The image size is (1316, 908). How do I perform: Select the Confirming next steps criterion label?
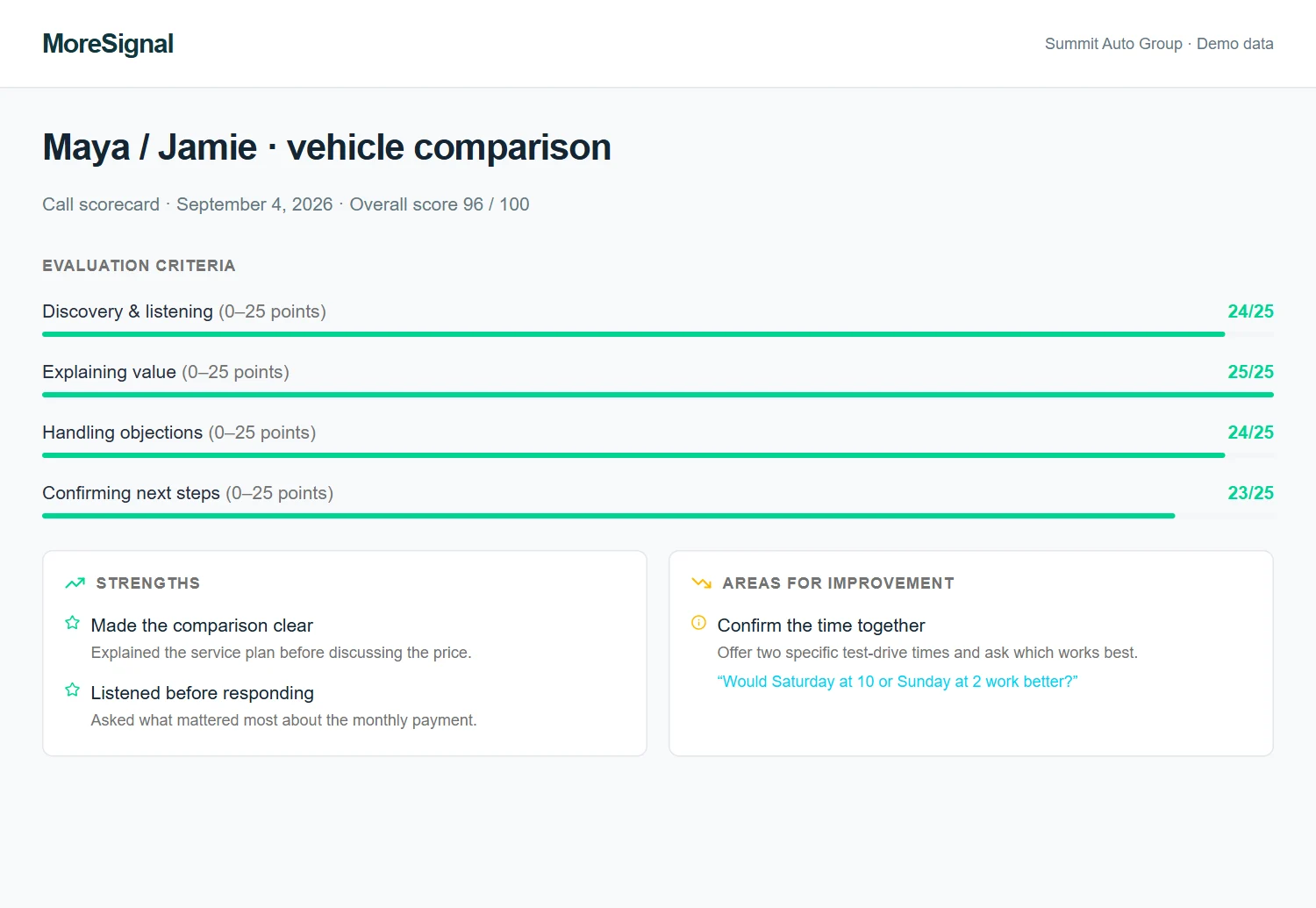click(x=188, y=493)
